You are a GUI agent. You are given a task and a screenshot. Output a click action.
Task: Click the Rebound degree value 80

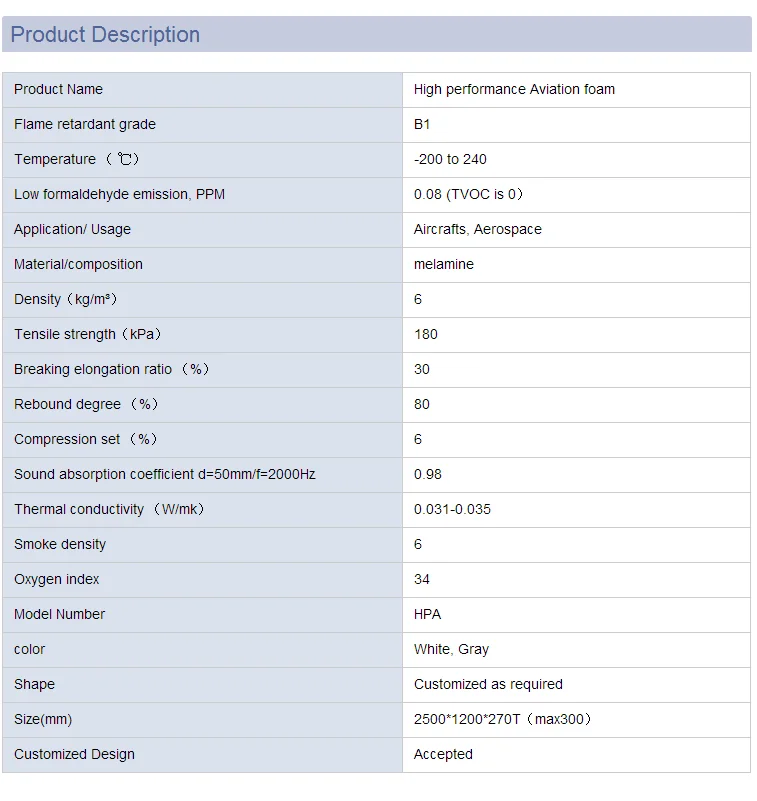[422, 404]
